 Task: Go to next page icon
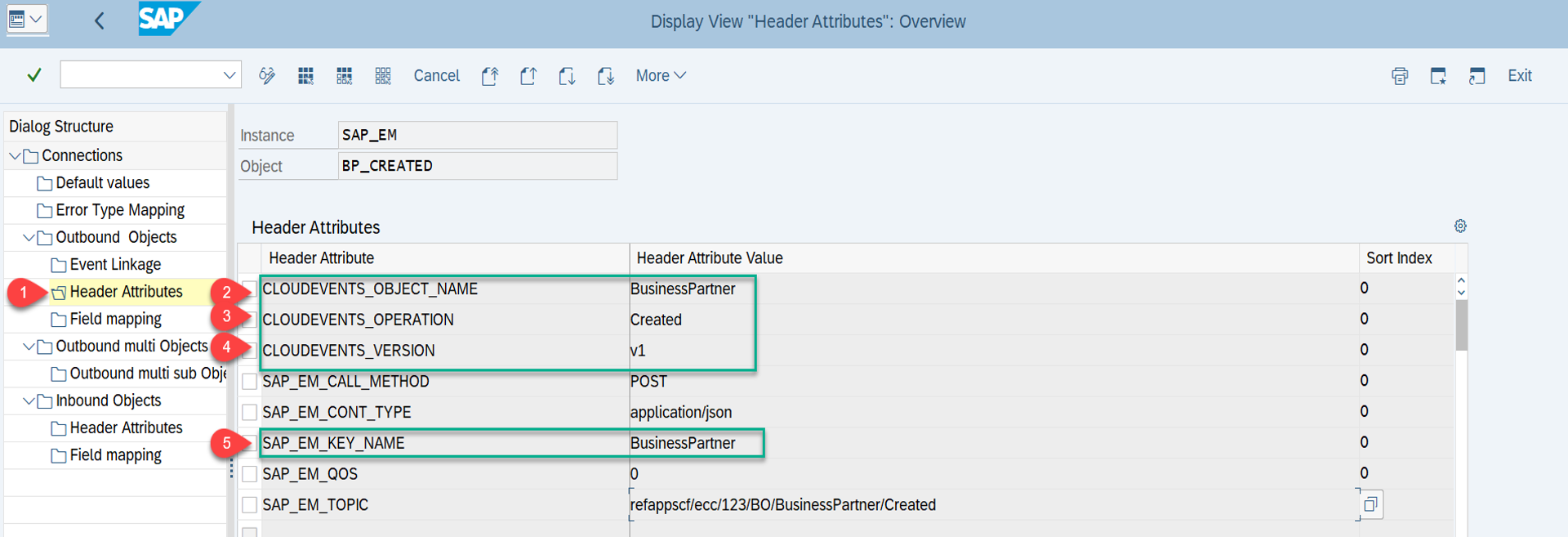click(567, 76)
